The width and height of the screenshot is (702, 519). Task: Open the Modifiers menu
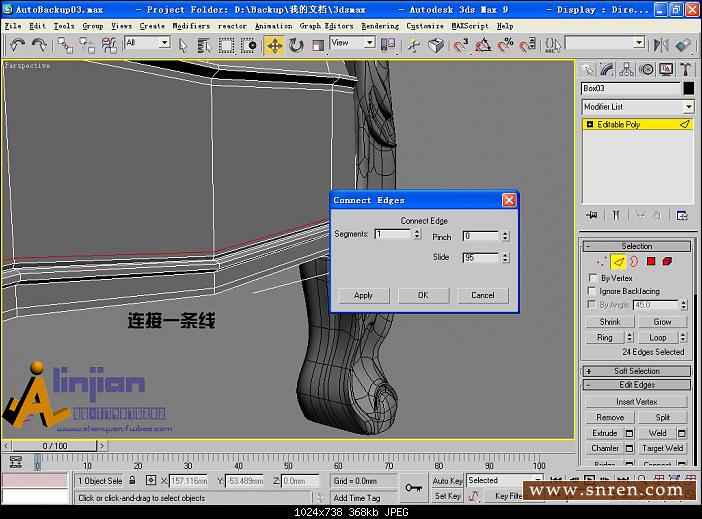pos(191,26)
